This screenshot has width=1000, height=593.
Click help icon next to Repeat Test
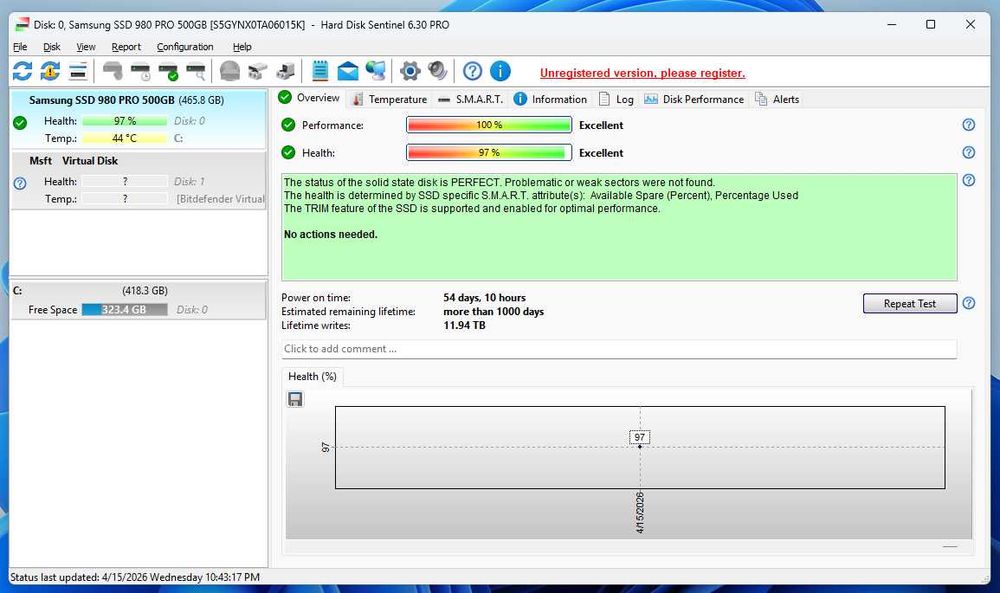(x=969, y=304)
